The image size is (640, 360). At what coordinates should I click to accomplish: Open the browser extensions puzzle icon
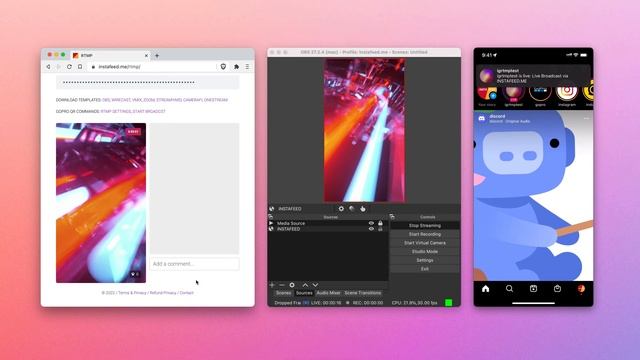(x=236, y=67)
